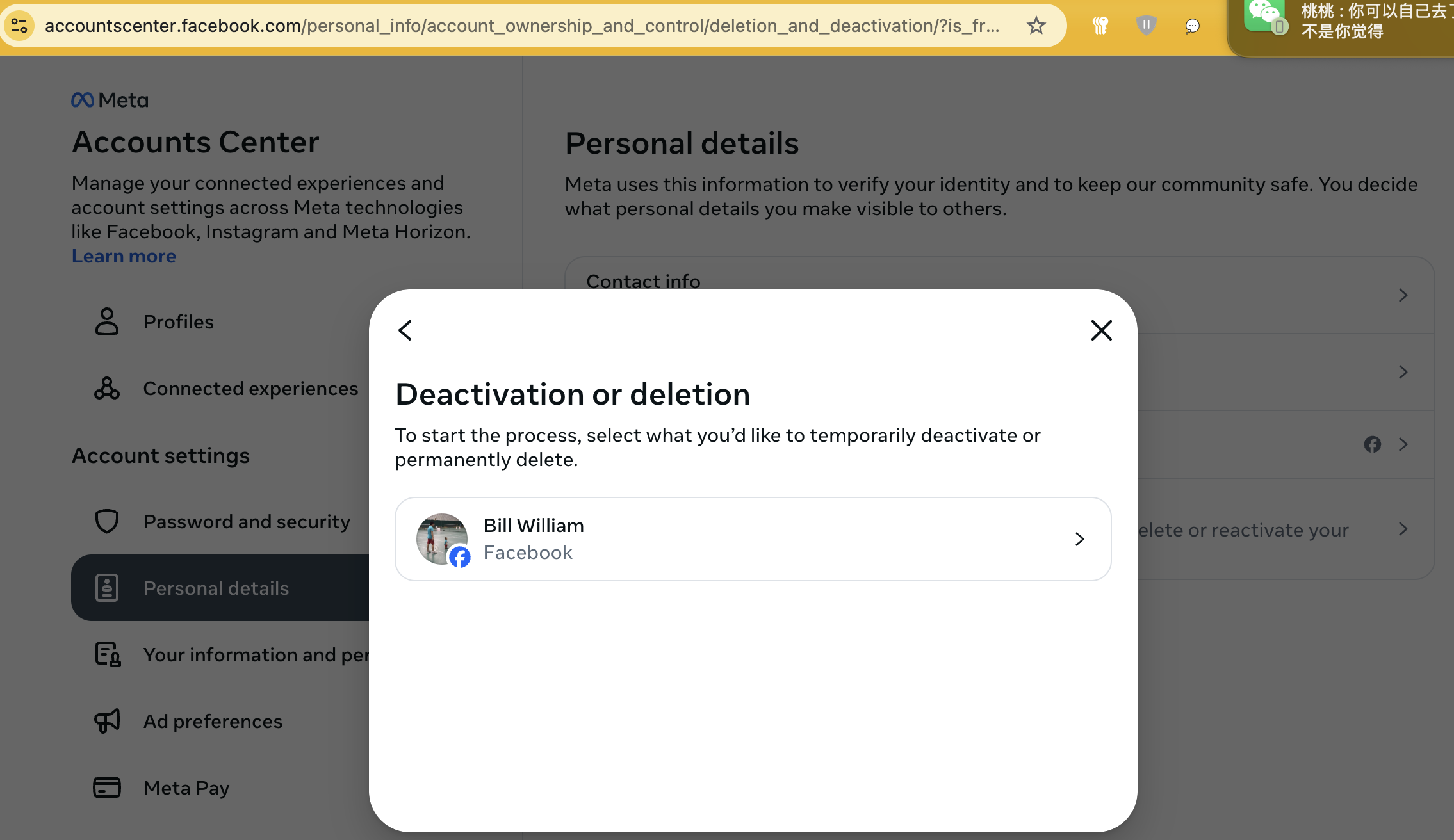The width and height of the screenshot is (1454, 840).
Task: Click the chevron on the reactivate account row
Action: [x=1403, y=529]
